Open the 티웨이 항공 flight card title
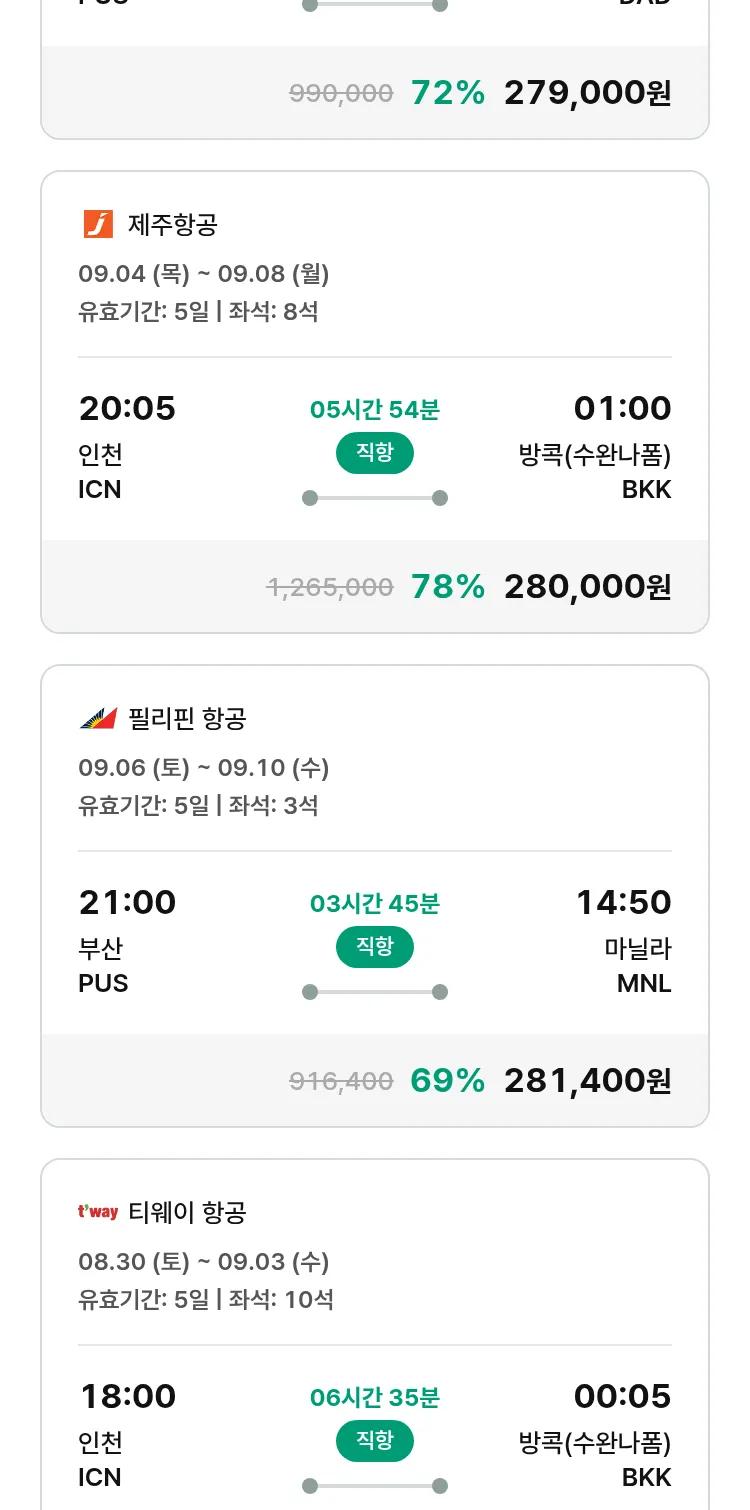The width and height of the screenshot is (750, 1510). (x=187, y=1212)
